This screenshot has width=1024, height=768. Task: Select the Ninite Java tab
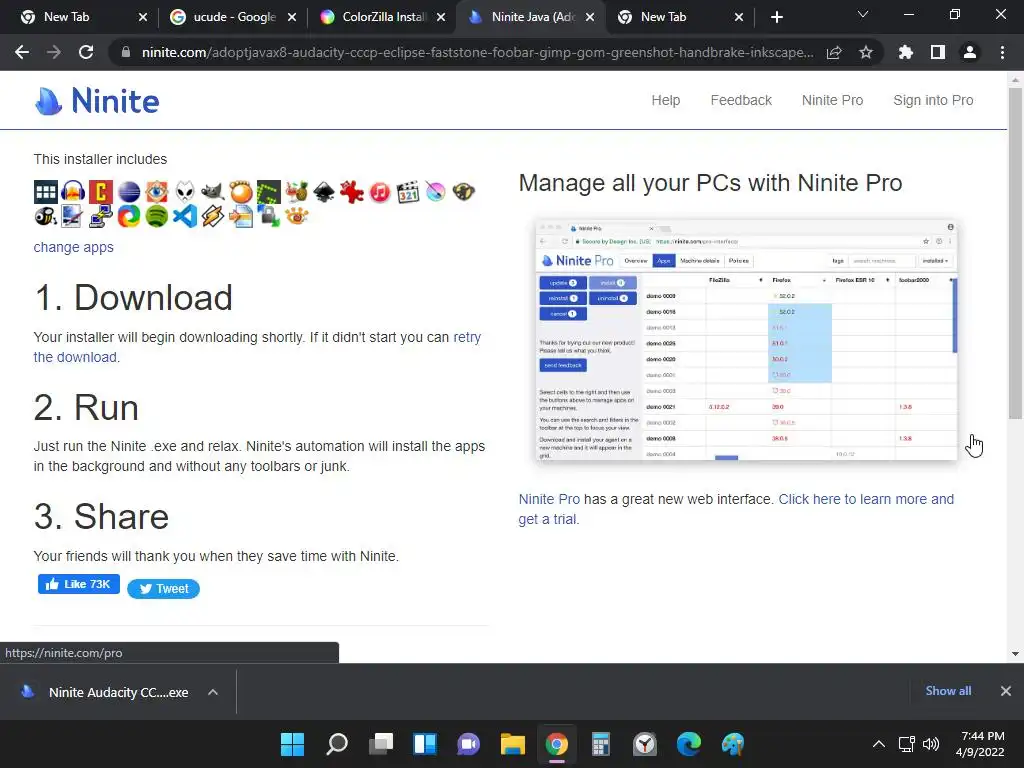[x=532, y=17]
